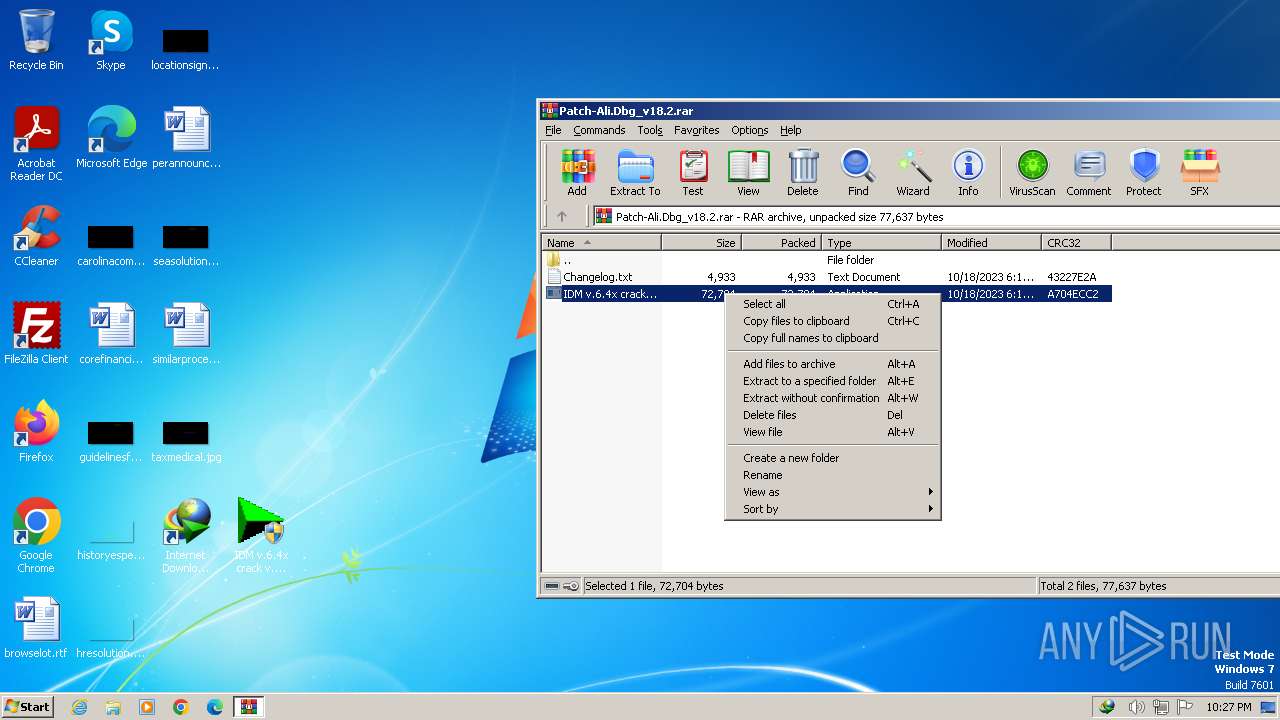Choose Rename from context menu
This screenshot has height=720, width=1280.
pyautogui.click(x=832, y=475)
